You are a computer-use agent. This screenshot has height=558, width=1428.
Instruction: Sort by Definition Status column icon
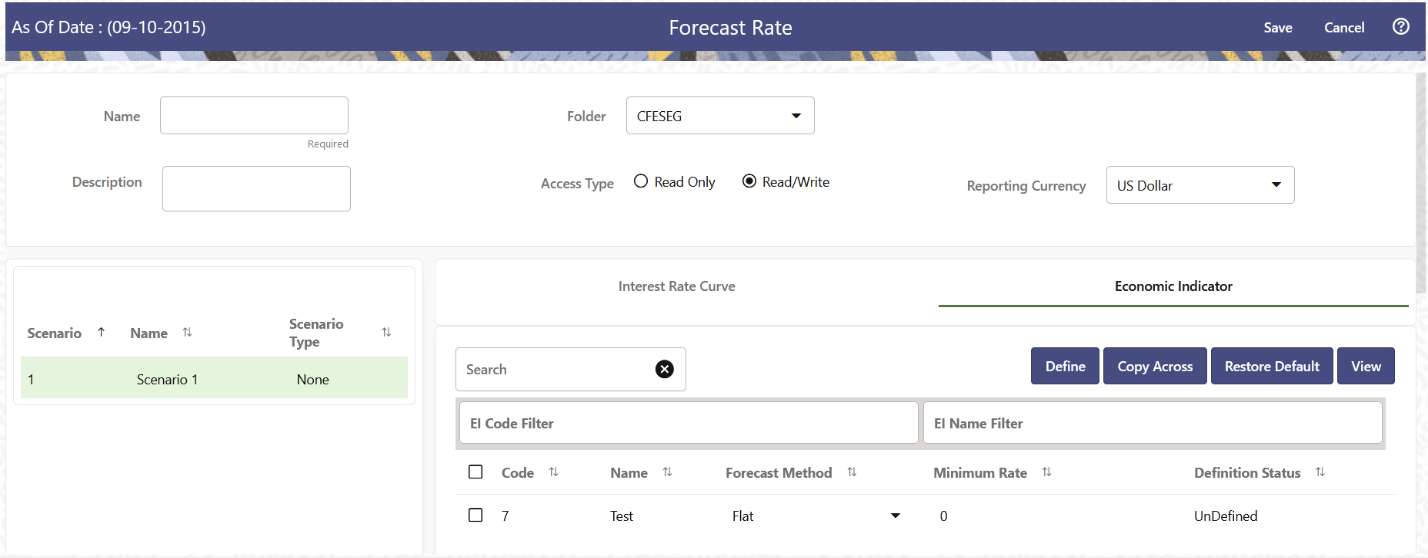(1320, 472)
